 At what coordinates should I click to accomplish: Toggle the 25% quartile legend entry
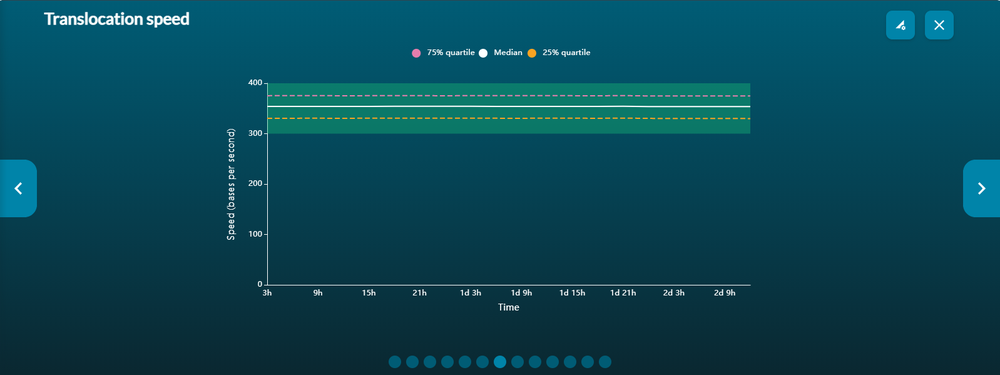(559, 53)
